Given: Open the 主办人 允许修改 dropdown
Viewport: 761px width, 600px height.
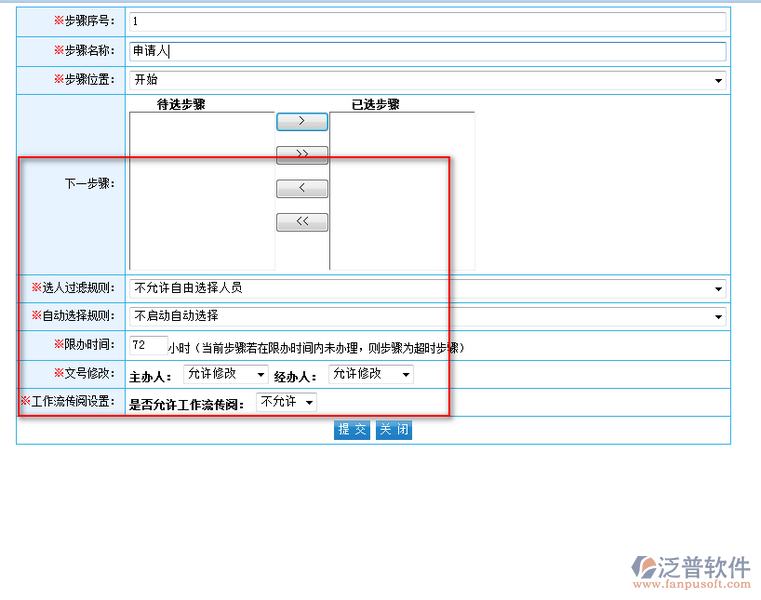Looking at the screenshot, I should [x=226, y=374].
